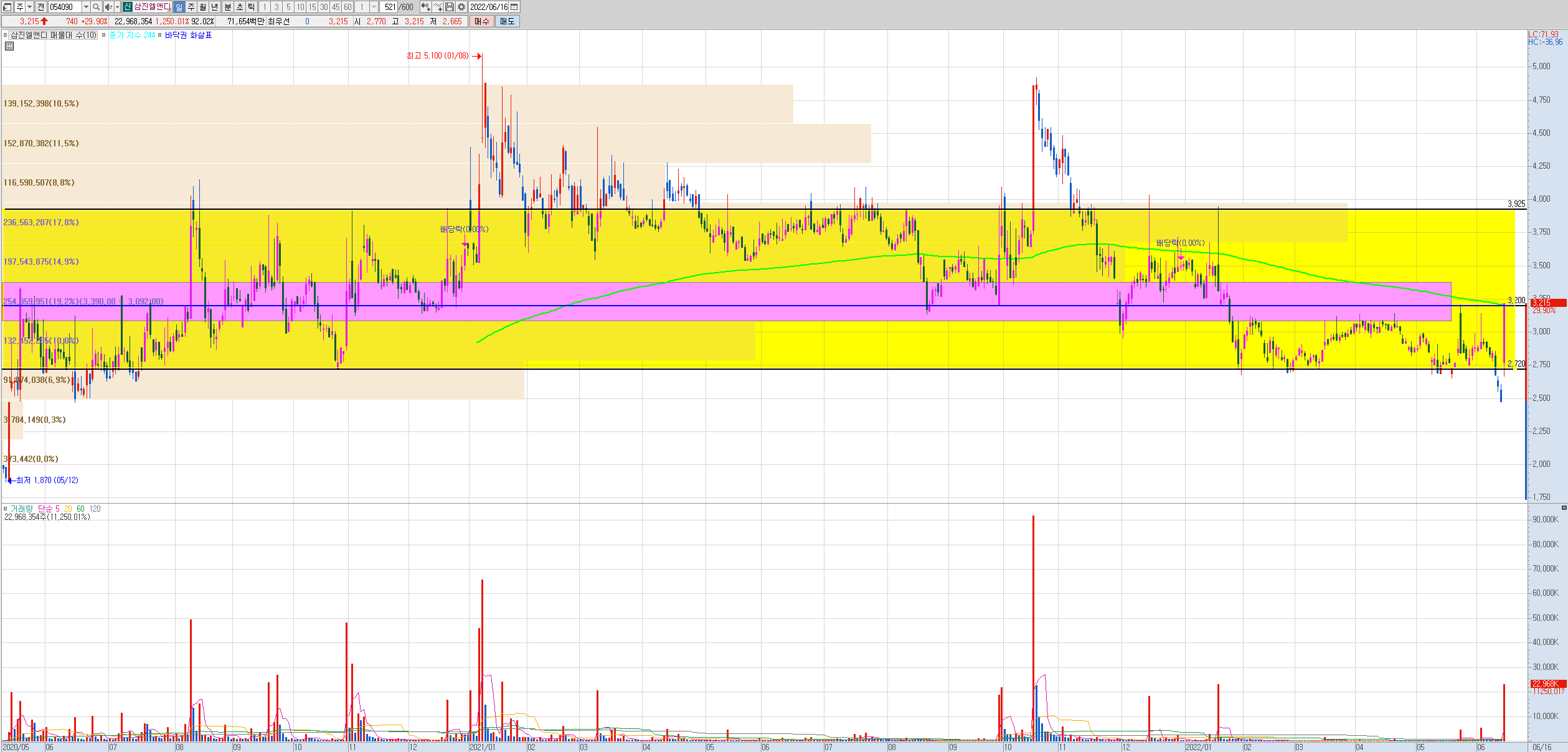Click the stock code 054090 input field

pos(65,7)
